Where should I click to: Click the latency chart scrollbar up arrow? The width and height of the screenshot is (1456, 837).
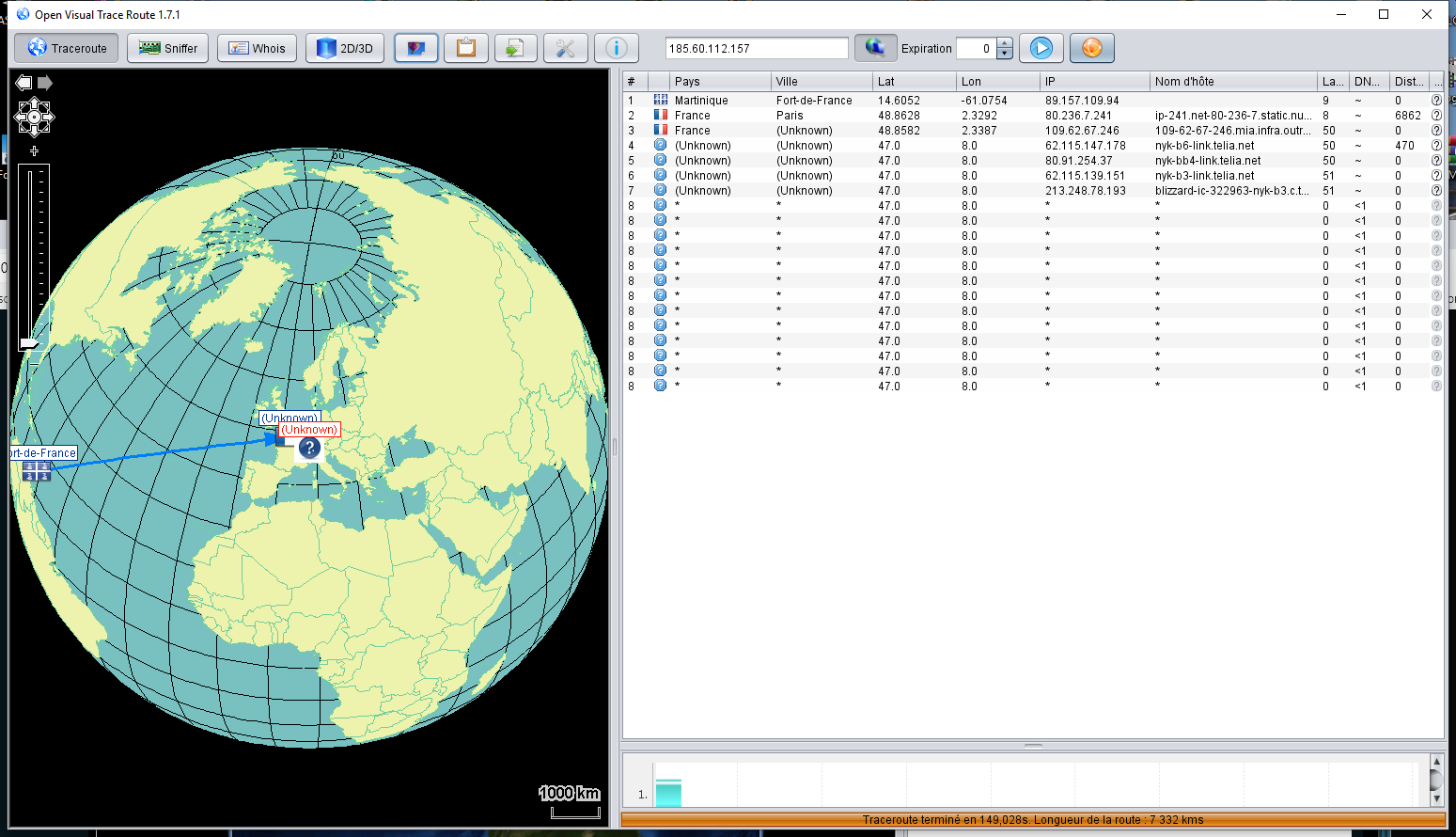point(1436,761)
